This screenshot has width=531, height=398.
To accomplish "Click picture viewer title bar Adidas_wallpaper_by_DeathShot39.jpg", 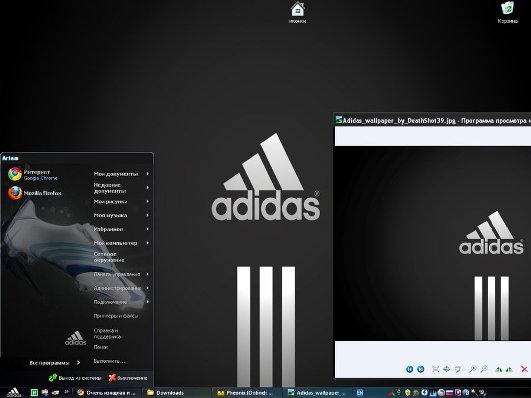I will pos(432,121).
